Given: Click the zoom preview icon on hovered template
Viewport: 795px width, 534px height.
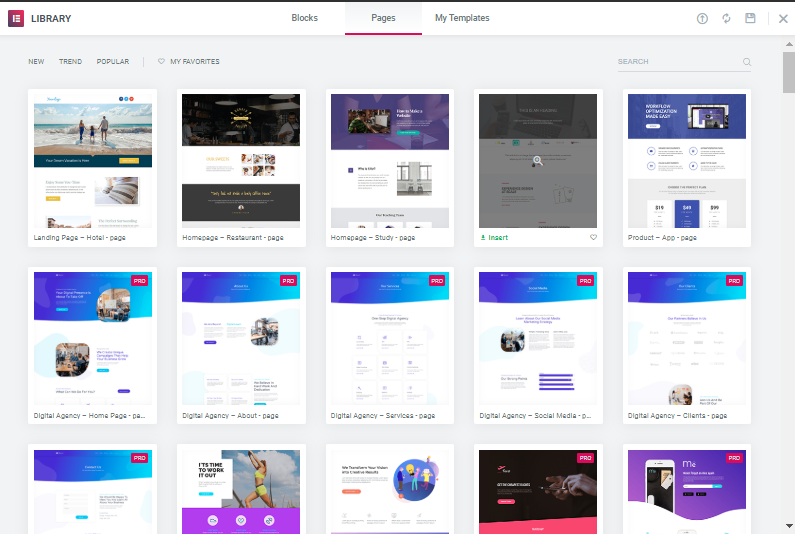Looking at the screenshot, I should [538, 161].
